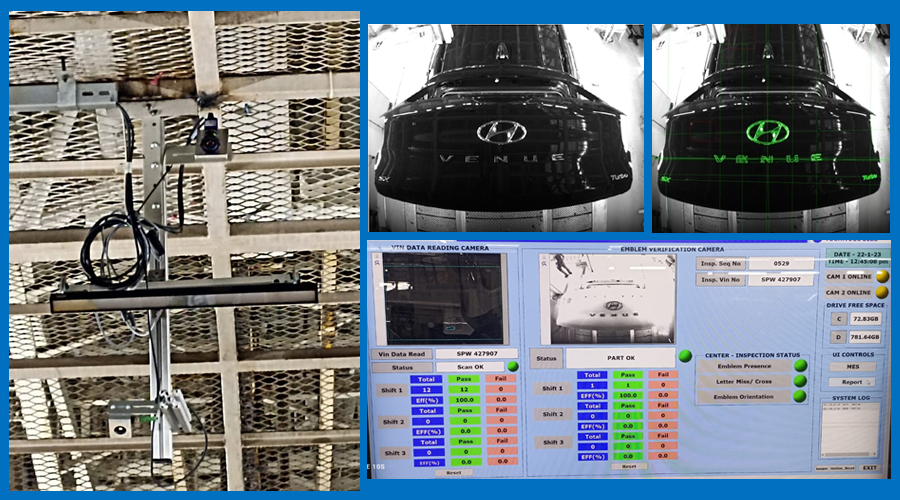The height and width of the screenshot is (500, 900).
Task: Click the C drive label box
Action: tap(839, 319)
